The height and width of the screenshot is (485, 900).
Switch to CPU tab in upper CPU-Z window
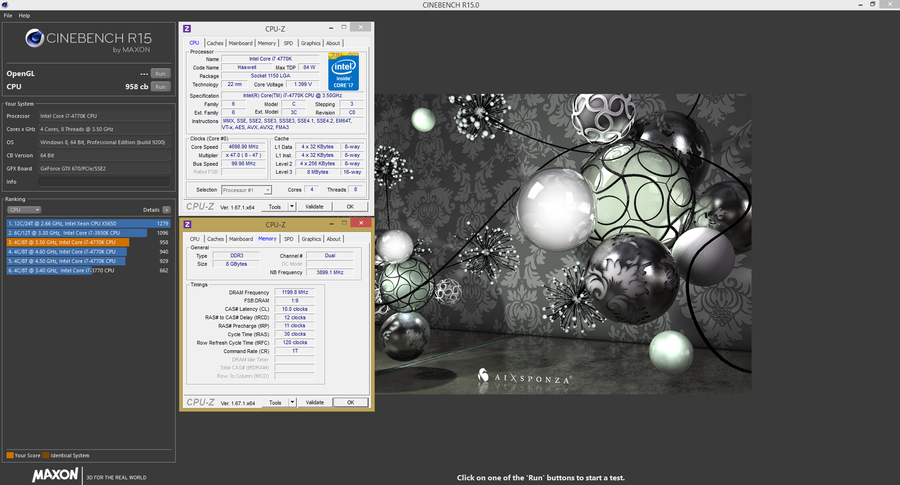click(195, 43)
